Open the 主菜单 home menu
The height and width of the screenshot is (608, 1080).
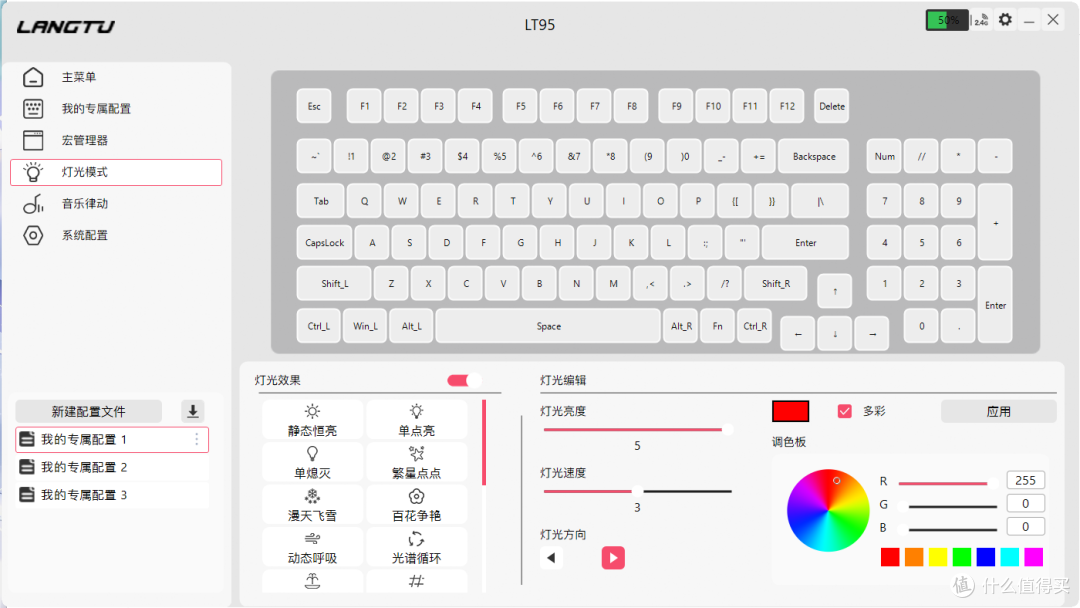coord(116,77)
